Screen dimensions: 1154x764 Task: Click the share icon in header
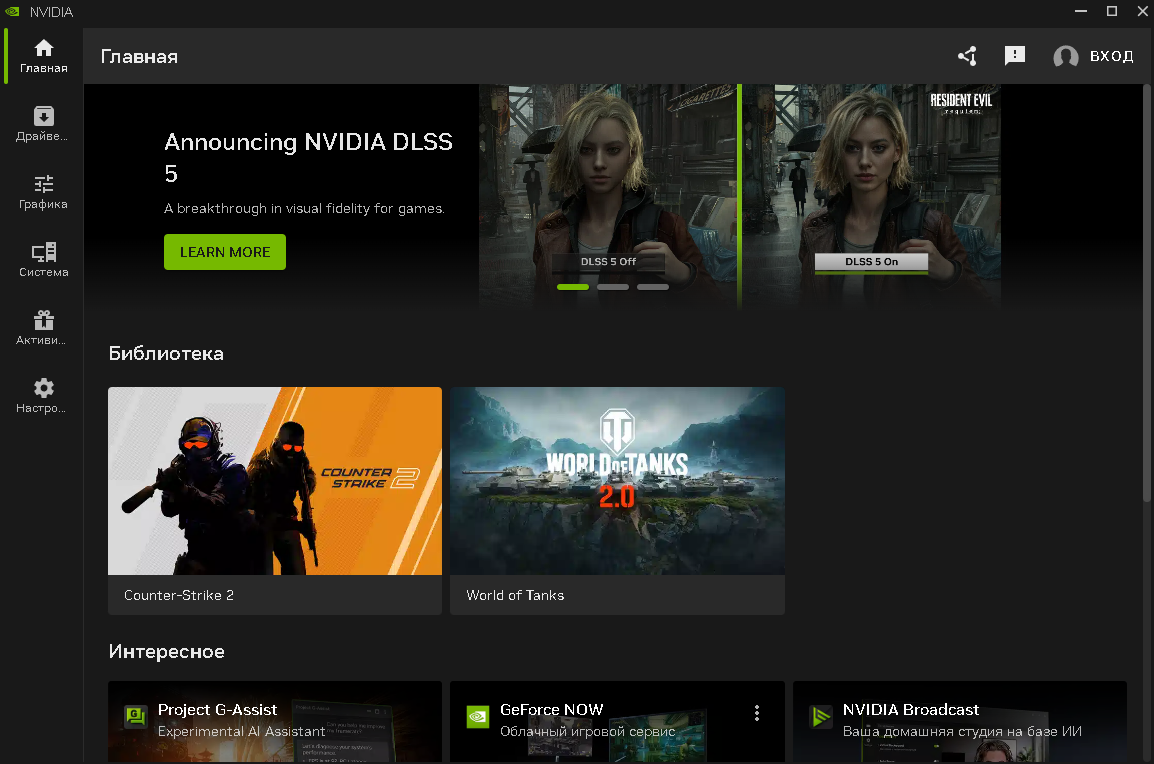[967, 56]
